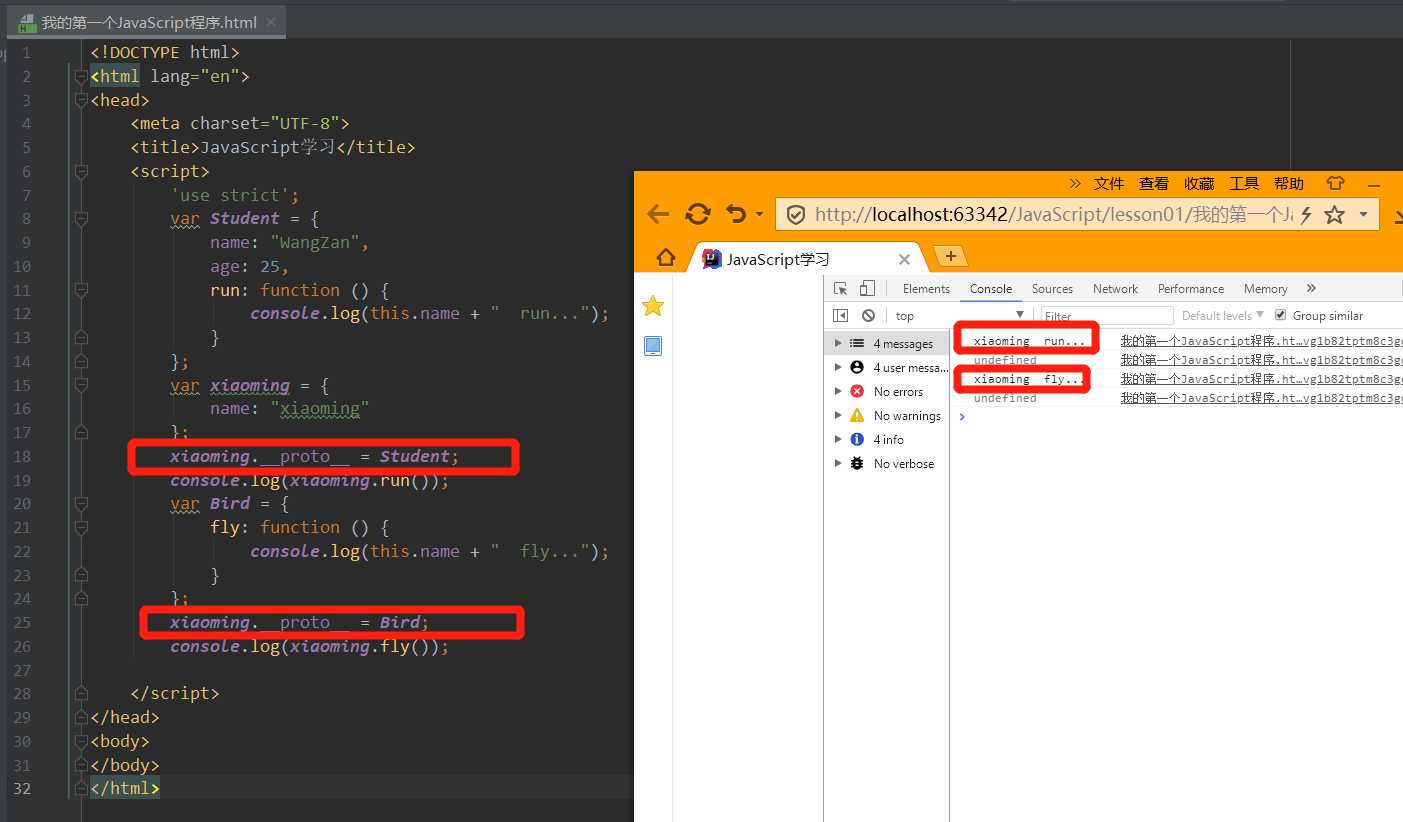Select the 我的第一个JavaScript程序.html editor tab
The image size is (1403, 822).
pos(149,22)
